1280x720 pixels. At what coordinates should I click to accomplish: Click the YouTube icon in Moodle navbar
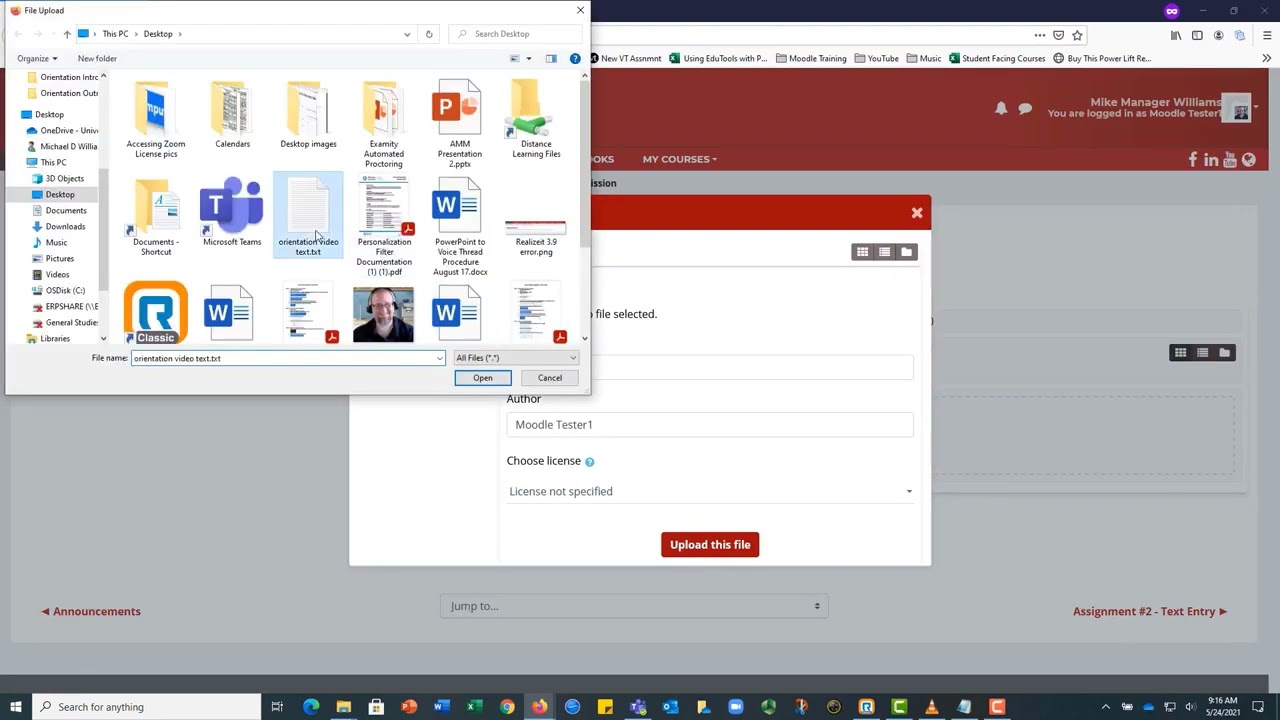(1230, 160)
